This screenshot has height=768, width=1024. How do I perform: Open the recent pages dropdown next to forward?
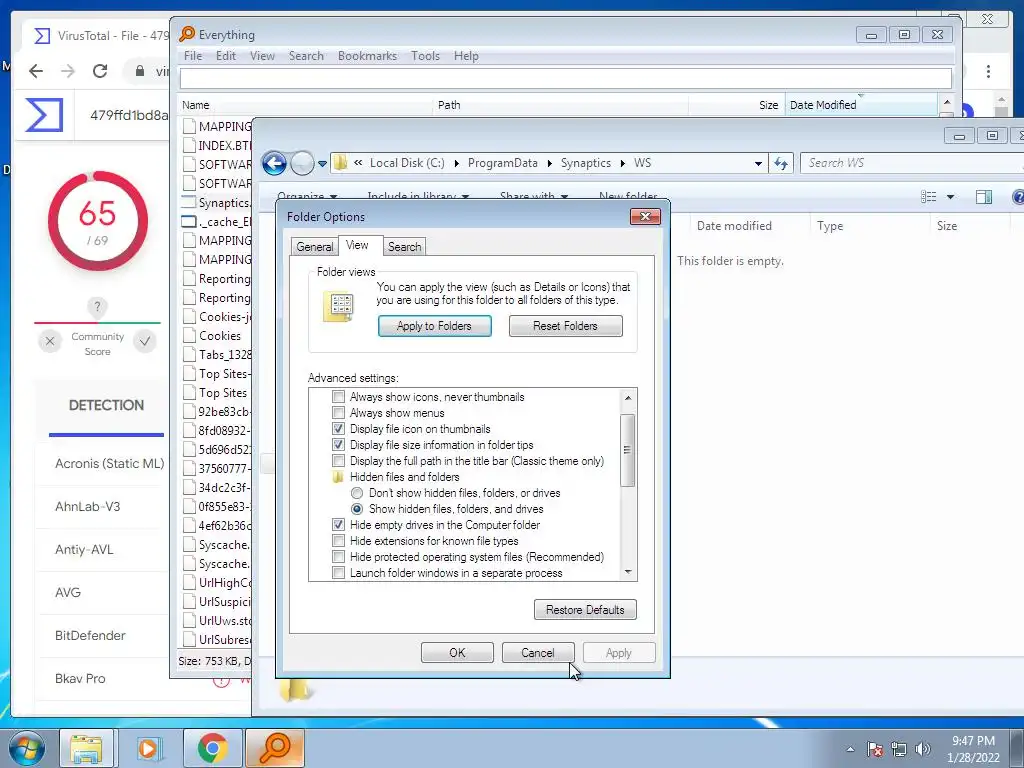click(x=323, y=164)
